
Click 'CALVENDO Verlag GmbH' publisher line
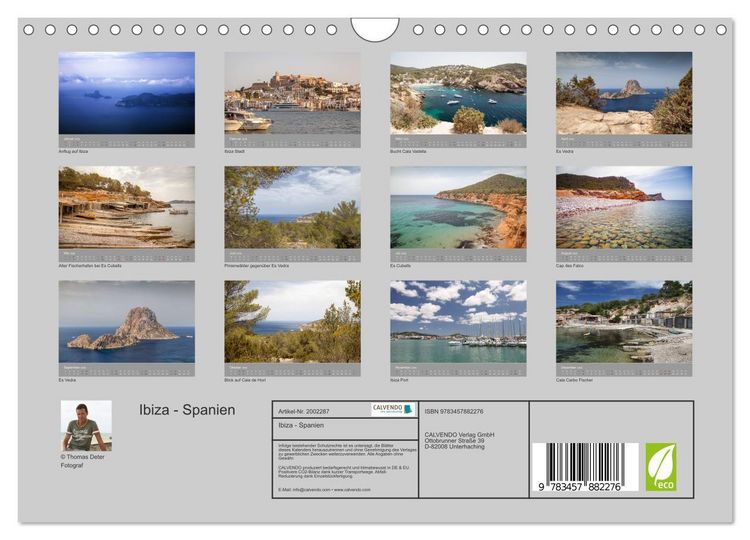pos(459,435)
